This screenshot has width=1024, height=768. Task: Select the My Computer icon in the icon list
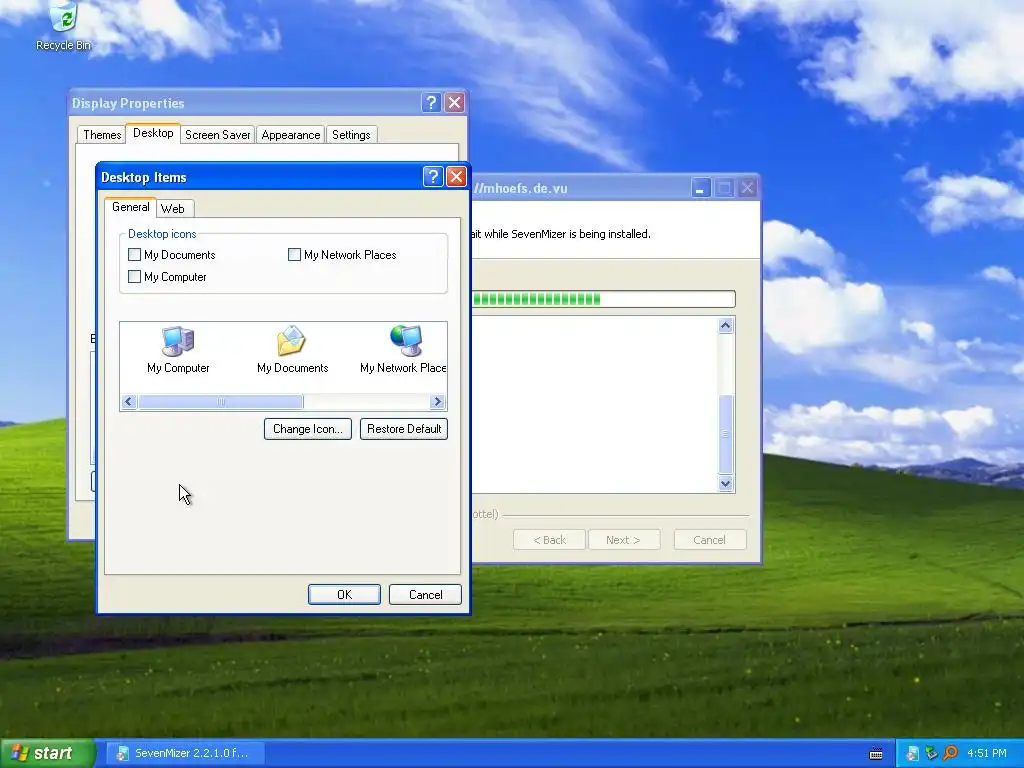coord(178,351)
